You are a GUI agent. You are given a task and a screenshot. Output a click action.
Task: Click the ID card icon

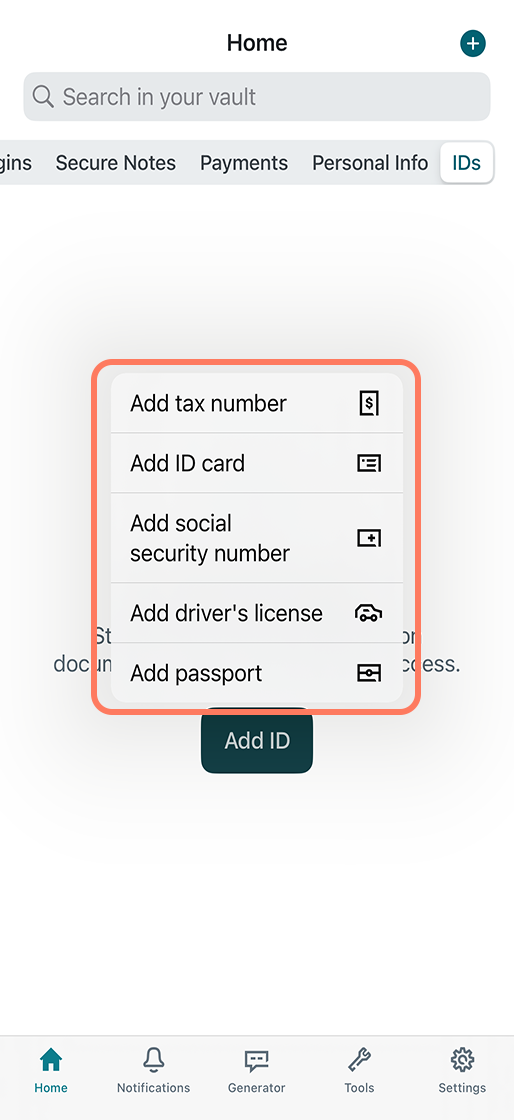coord(369,464)
